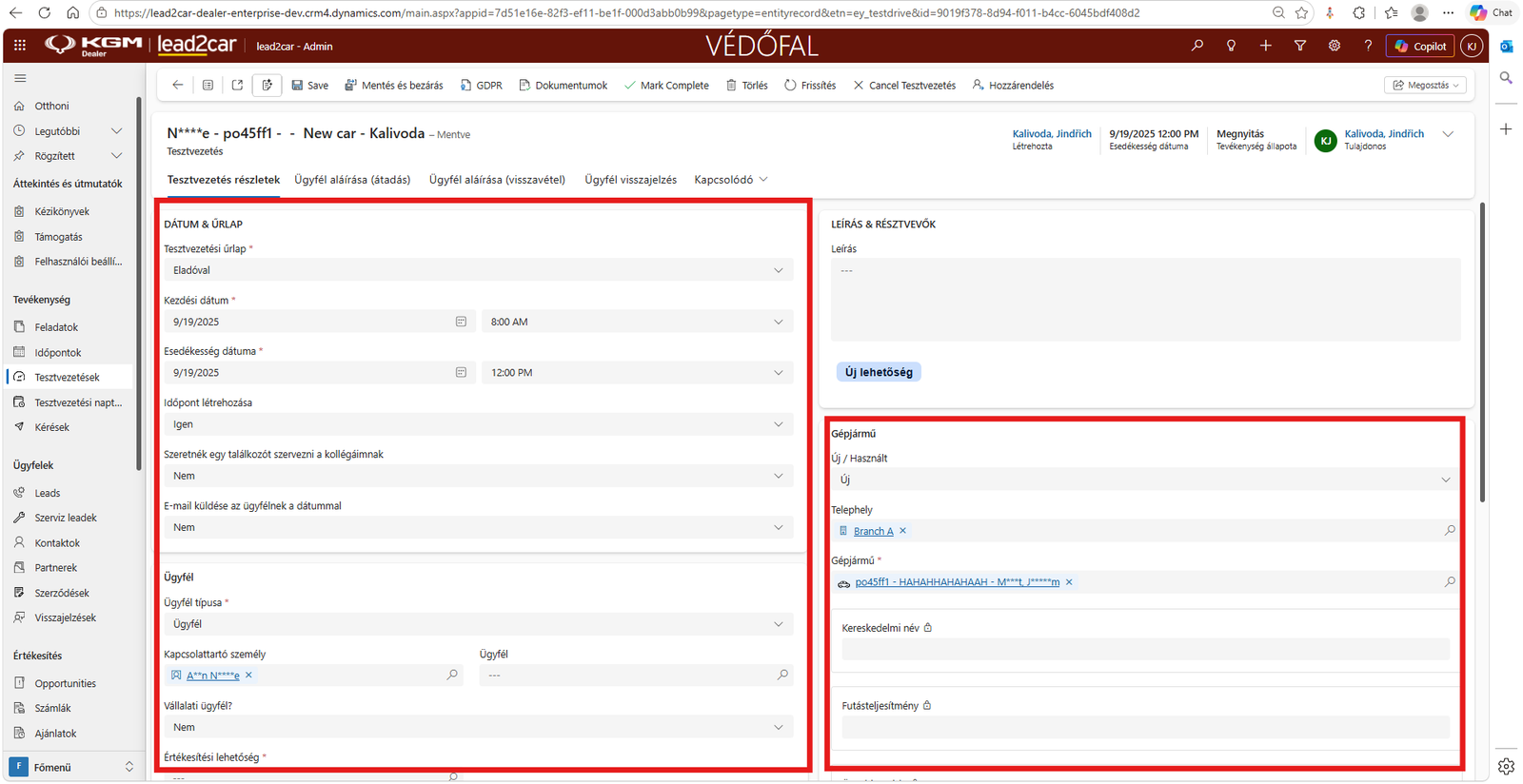Click the search magnifier in the Dynamics header
1523x784 pixels.
pos(1197,46)
